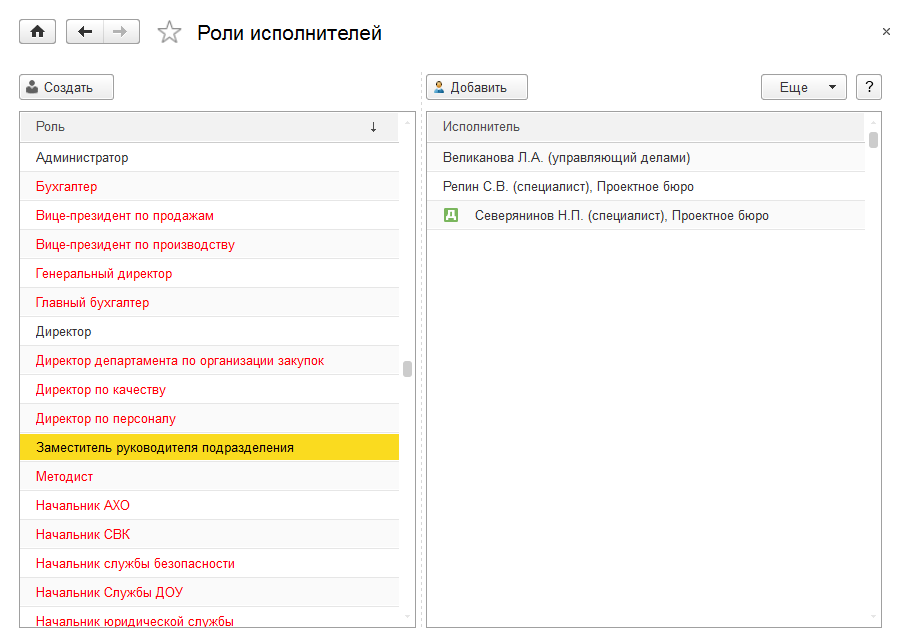Select the Администратор role
Viewport: 908px width, 642px height.
pyautogui.click(x=82, y=157)
